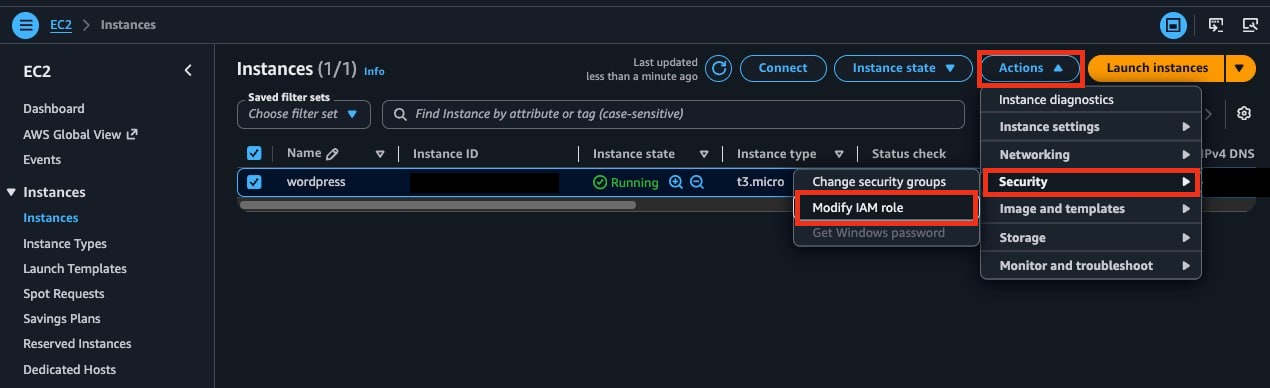Click the external link icon of AWS Global View

coord(131,134)
